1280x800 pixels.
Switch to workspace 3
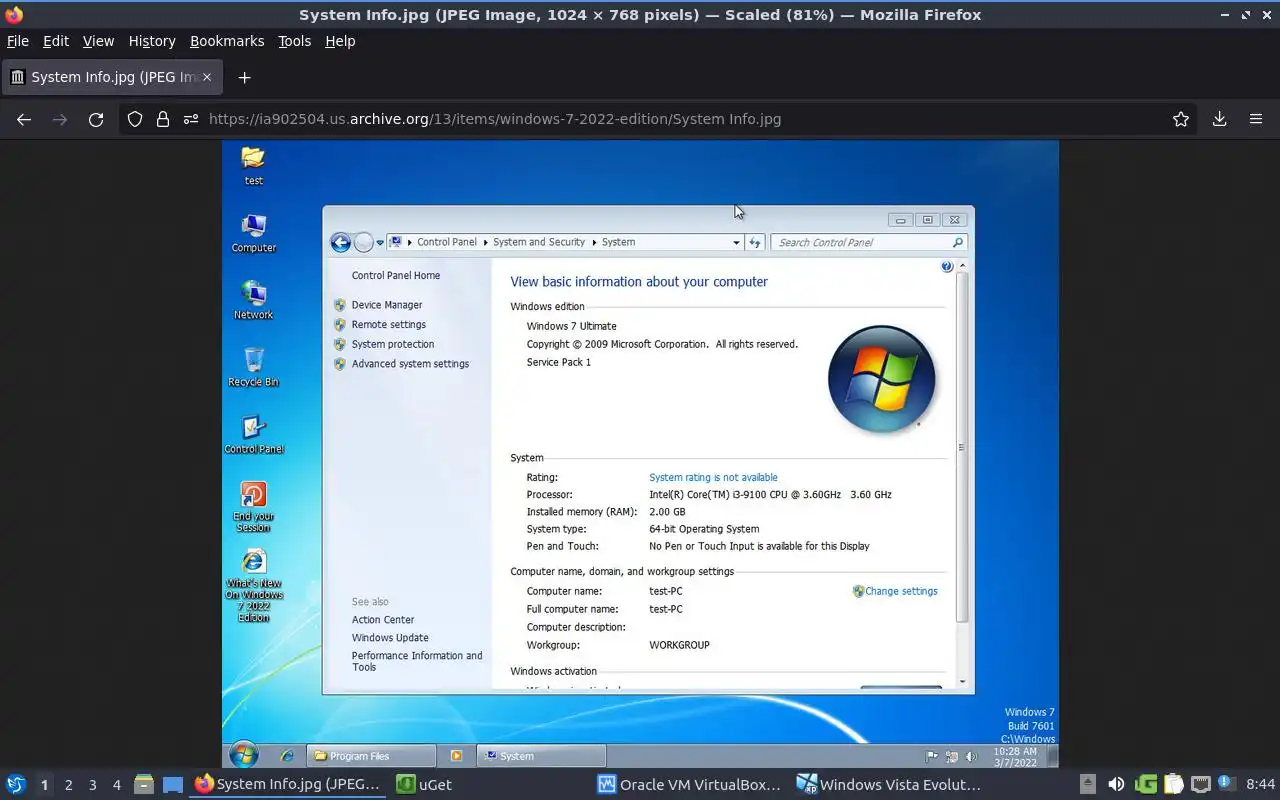pyautogui.click(x=93, y=785)
